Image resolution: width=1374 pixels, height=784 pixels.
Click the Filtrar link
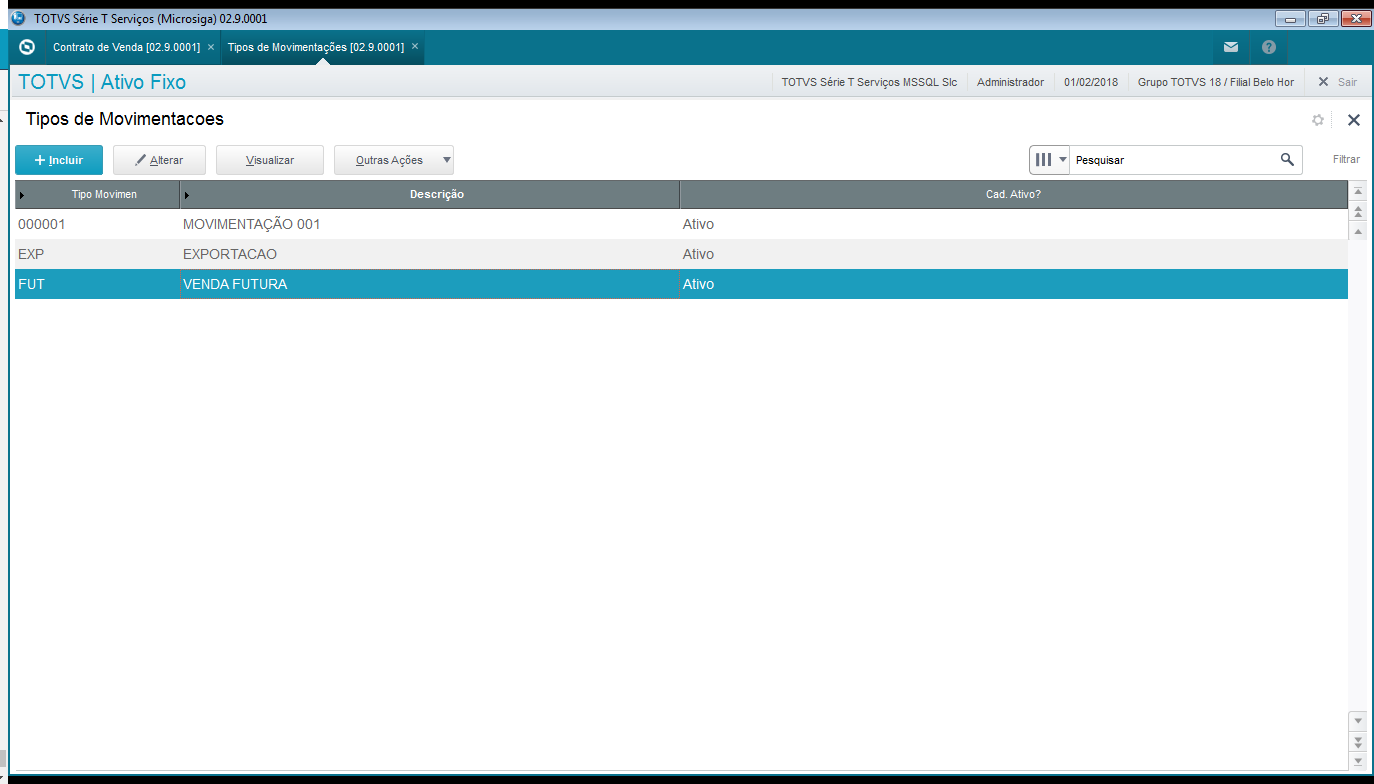[1346, 160]
